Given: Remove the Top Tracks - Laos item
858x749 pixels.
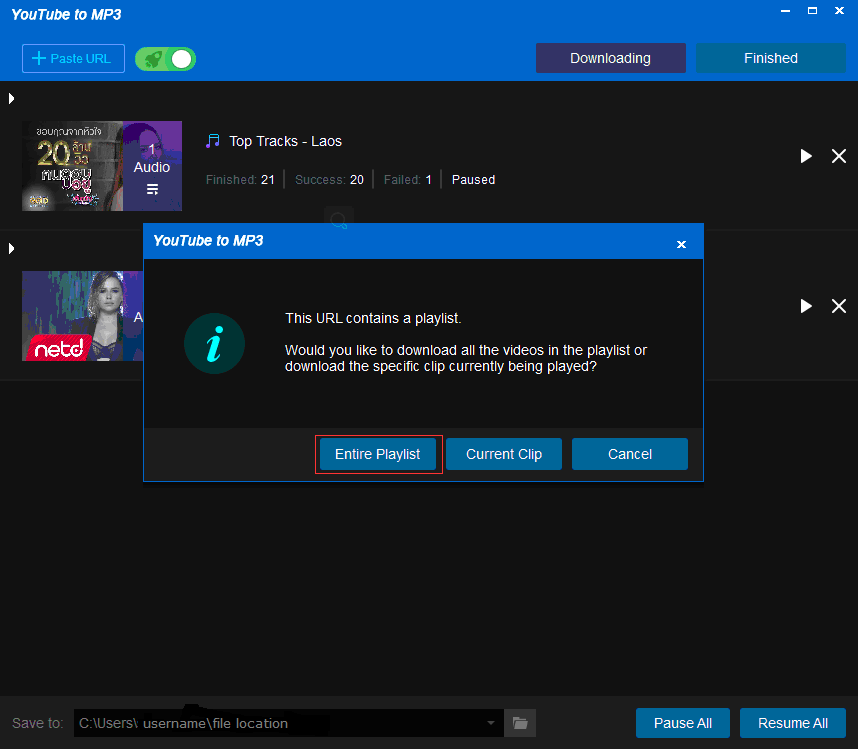Looking at the screenshot, I should (x=839, y=156).
